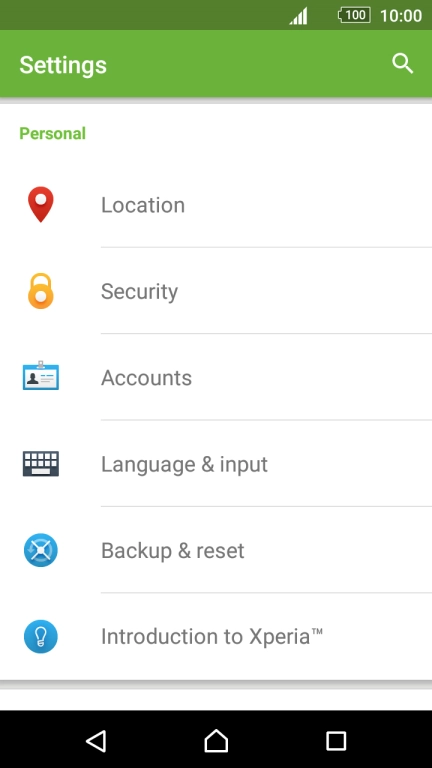432x768 pixels.
Task: Select Language & input
Action: point(216,463)
